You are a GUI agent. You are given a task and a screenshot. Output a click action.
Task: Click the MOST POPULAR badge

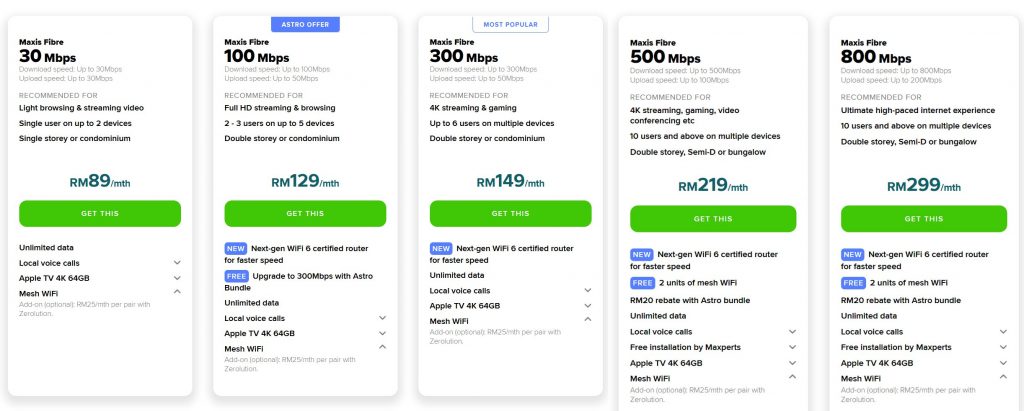(x=510, y=24)
